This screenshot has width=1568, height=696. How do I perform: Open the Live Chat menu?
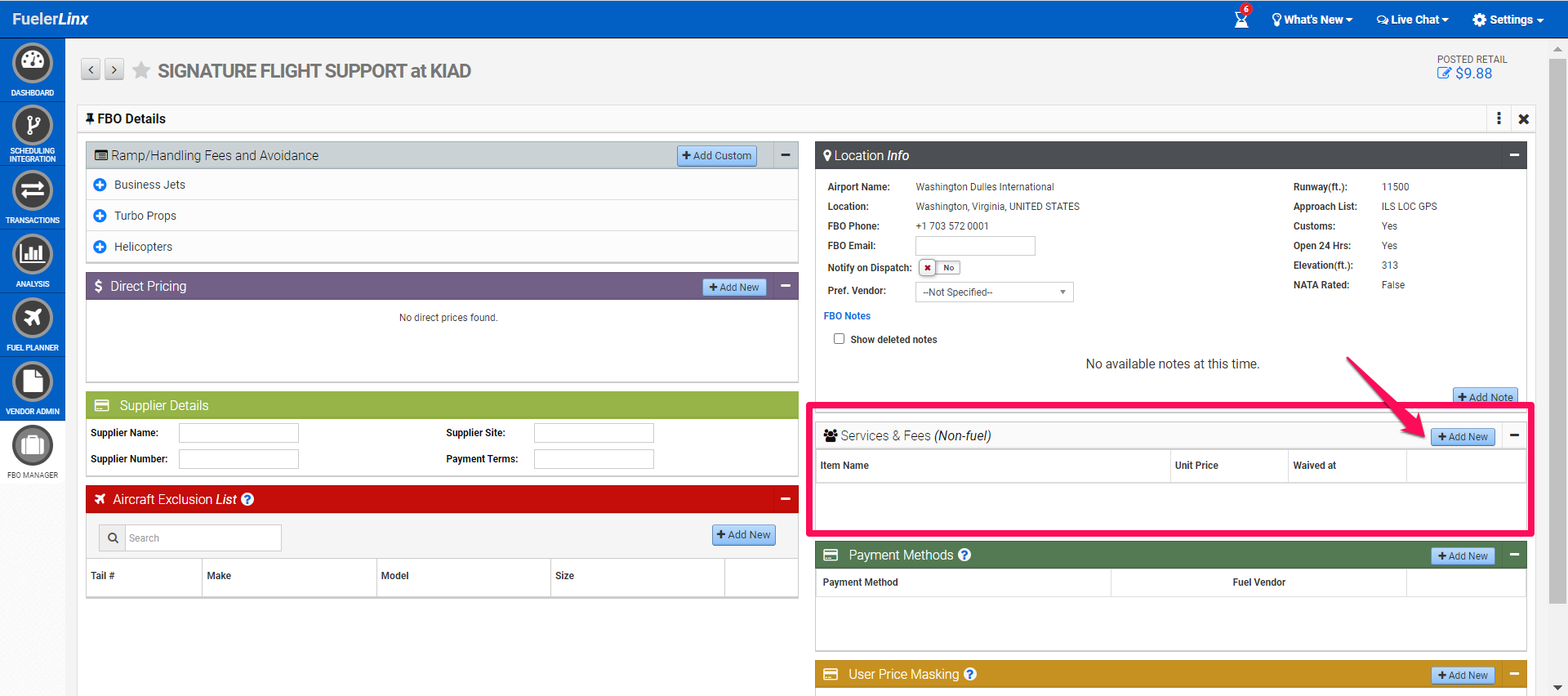coord(1413,20)
